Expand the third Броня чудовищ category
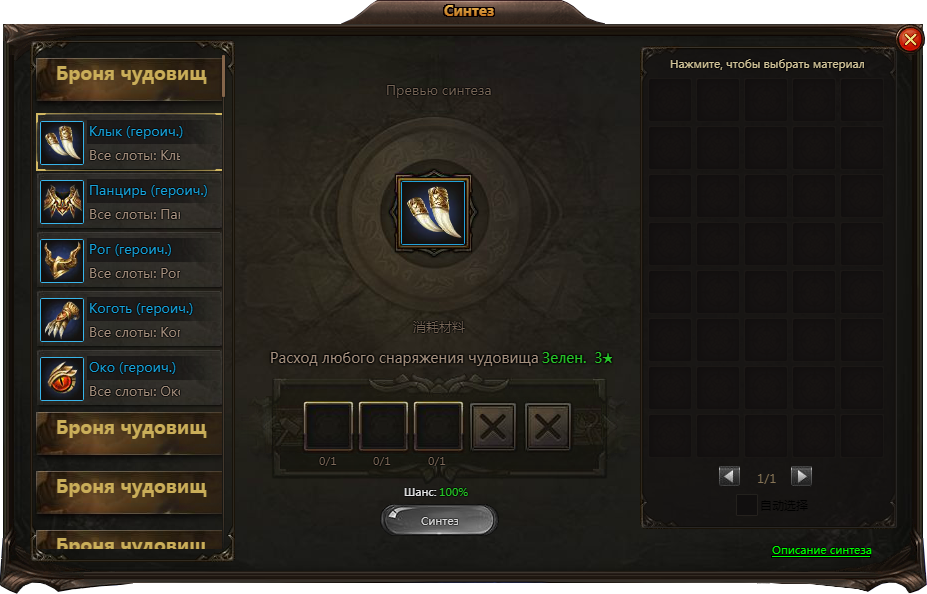The width and height of the screenshot is (927, 594). [x=129, y=491]
